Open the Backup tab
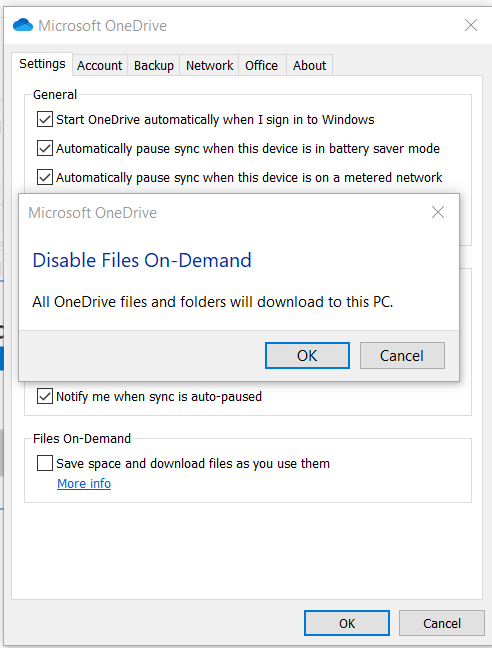 click(x=154, y=65)
